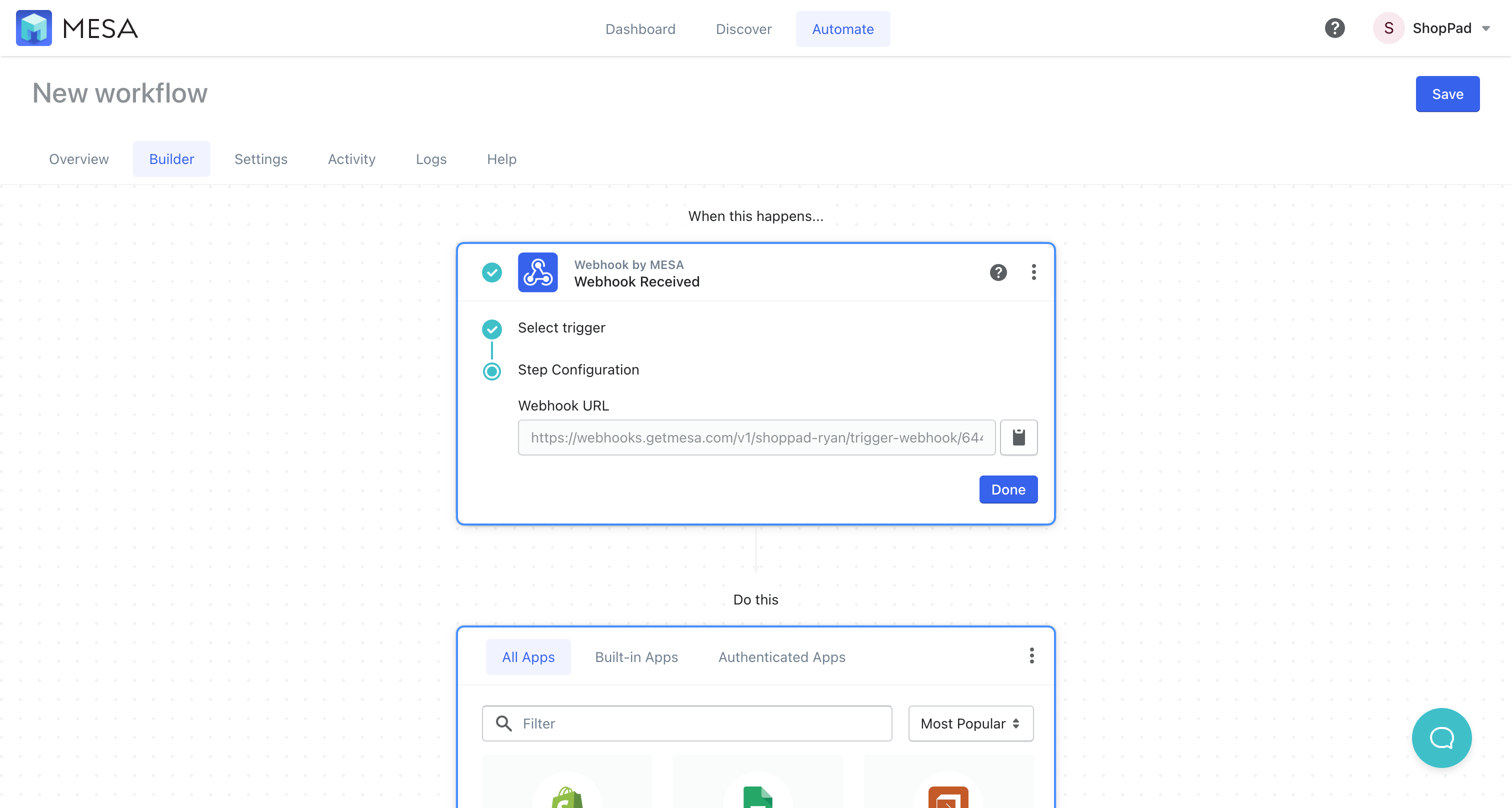The width and height of the screenshot is (1512, 808).
Task: Click the trigger card completed checkmark
Action: pos(491,272)
